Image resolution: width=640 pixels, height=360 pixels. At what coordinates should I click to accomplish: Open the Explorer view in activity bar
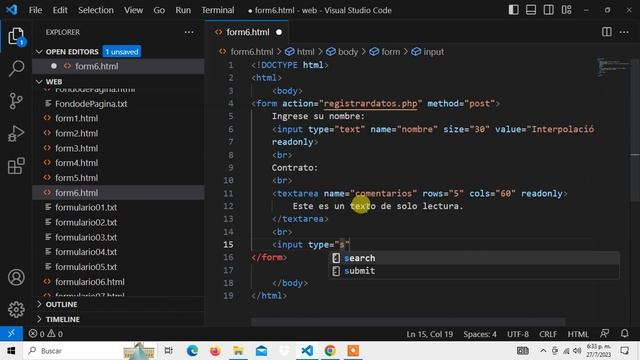16,36
